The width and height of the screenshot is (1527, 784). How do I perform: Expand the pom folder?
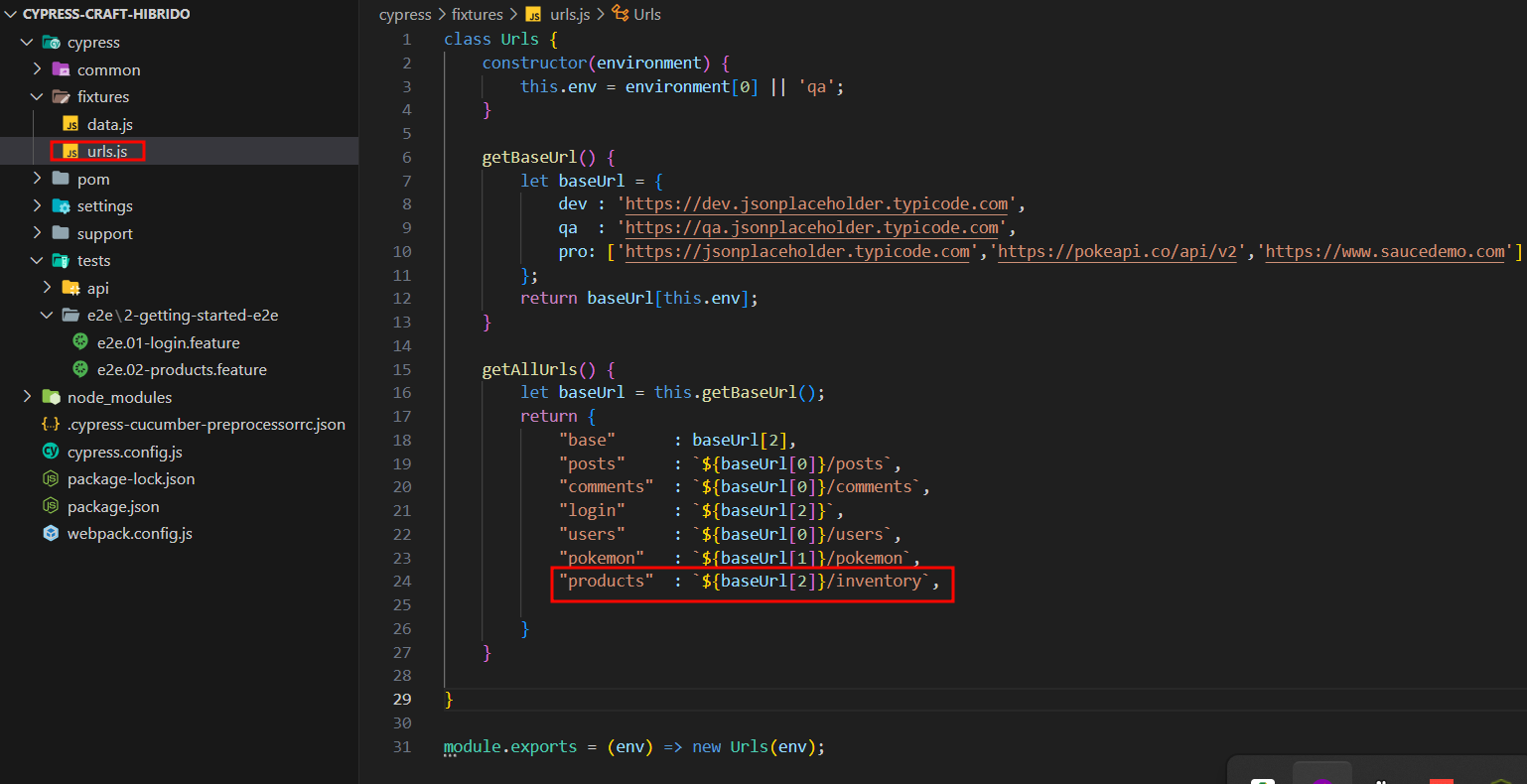coord(37,179)
